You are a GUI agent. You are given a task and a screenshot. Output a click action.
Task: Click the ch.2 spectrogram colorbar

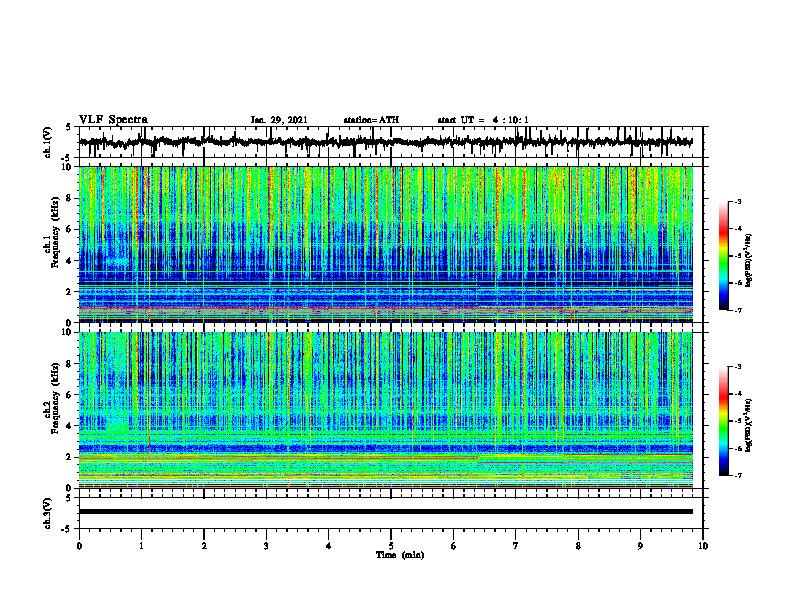(x=724, y=421)
